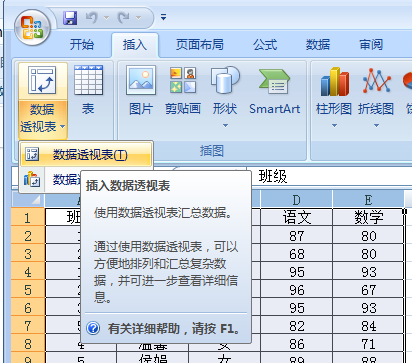The width and height of the screenshot is (412, 363).
Task: Click cell D2 containing 87
Action: (x=296, y=236)
